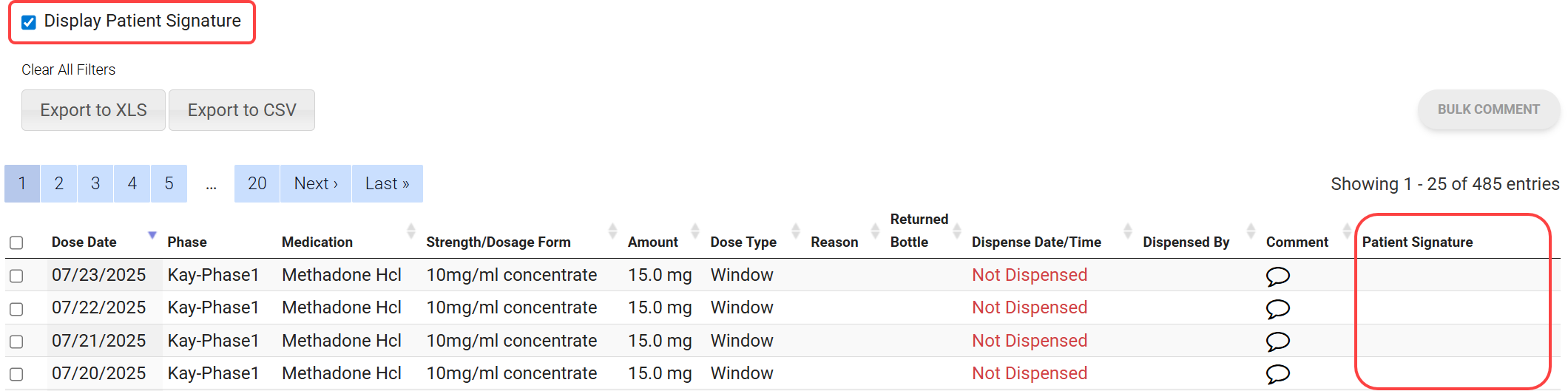This screenshot has height=391, width=1568.
Task: Open comment bubble for 07/23/2025 dose
Action: click(x=1277, y=276)
